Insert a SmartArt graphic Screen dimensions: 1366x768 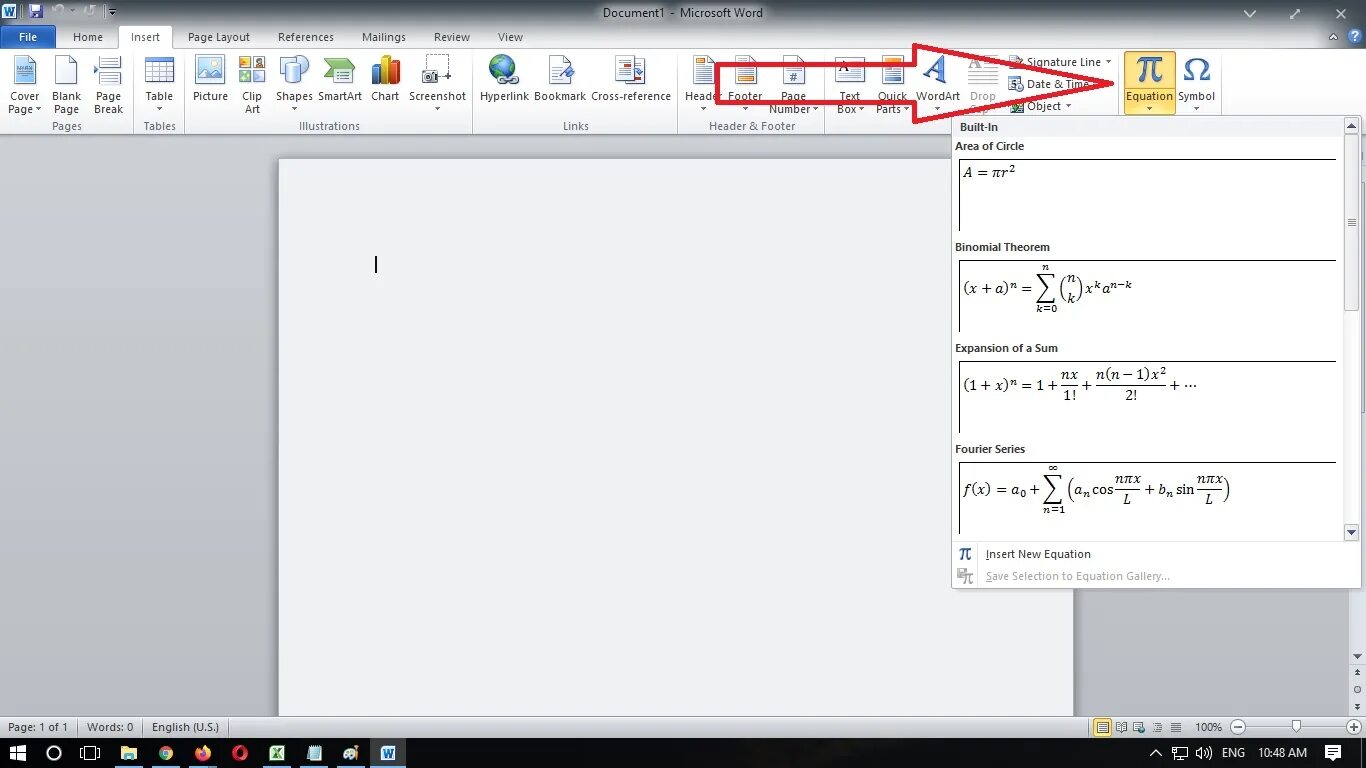click(340, 80)
